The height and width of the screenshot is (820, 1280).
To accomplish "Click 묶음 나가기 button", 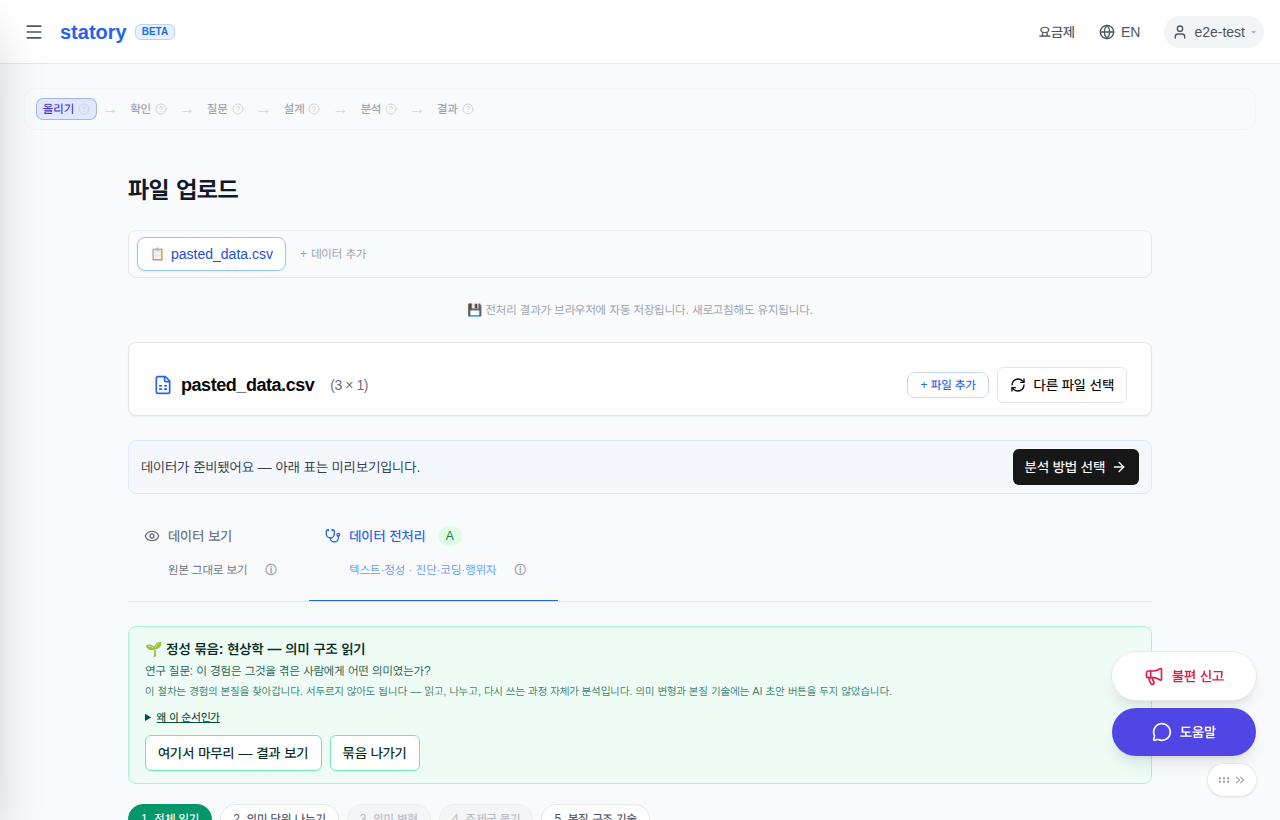I will tap(375, 753).
